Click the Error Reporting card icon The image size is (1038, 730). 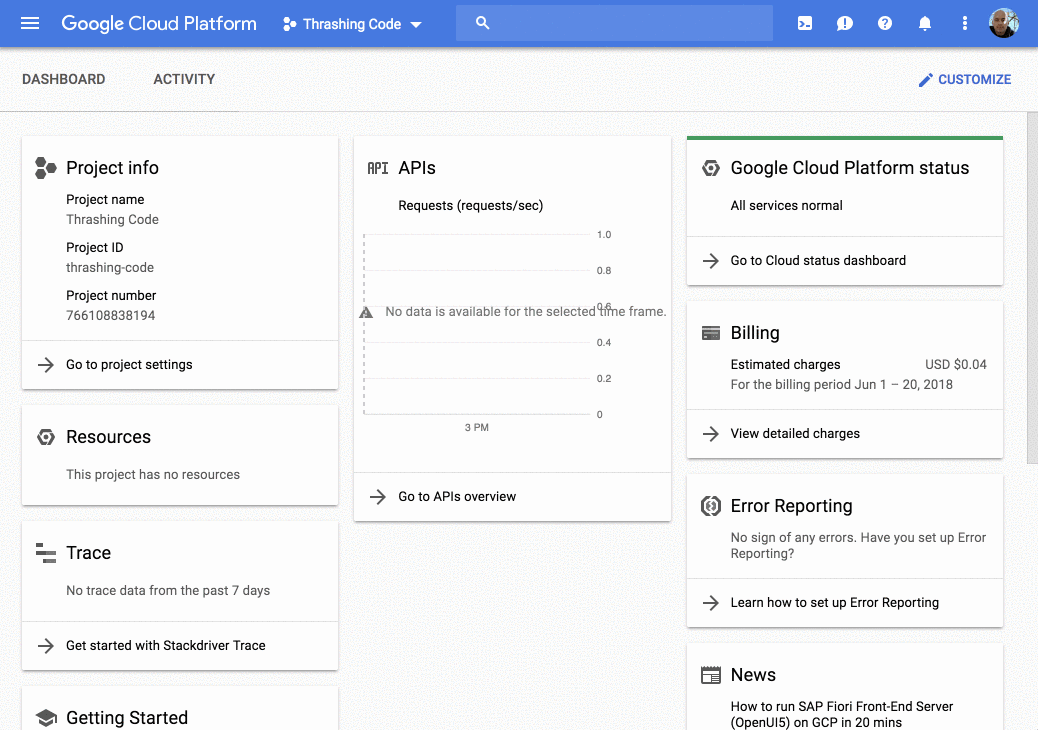click(711, 506)
